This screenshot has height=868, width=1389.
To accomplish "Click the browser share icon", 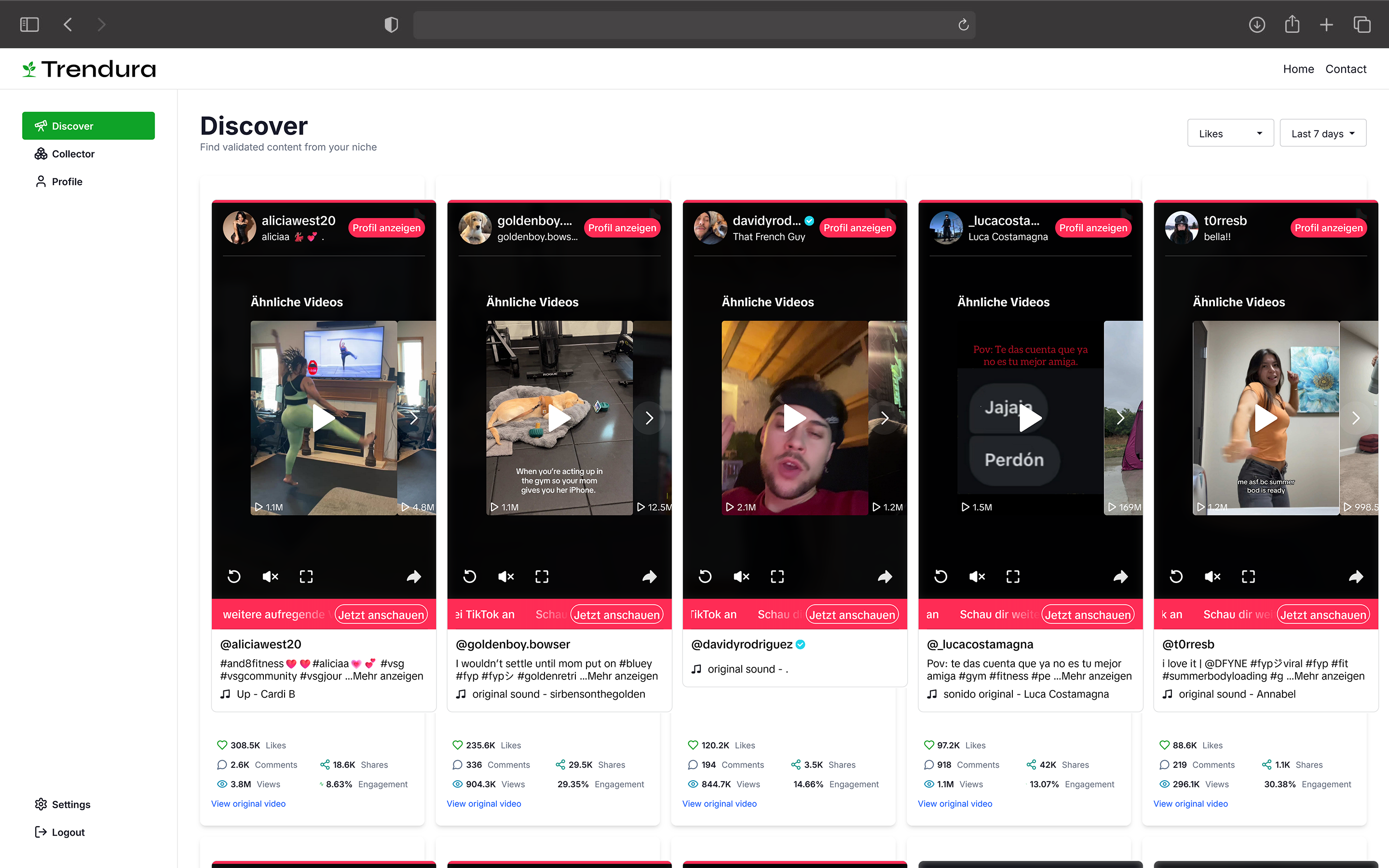I will (1292, 24).
